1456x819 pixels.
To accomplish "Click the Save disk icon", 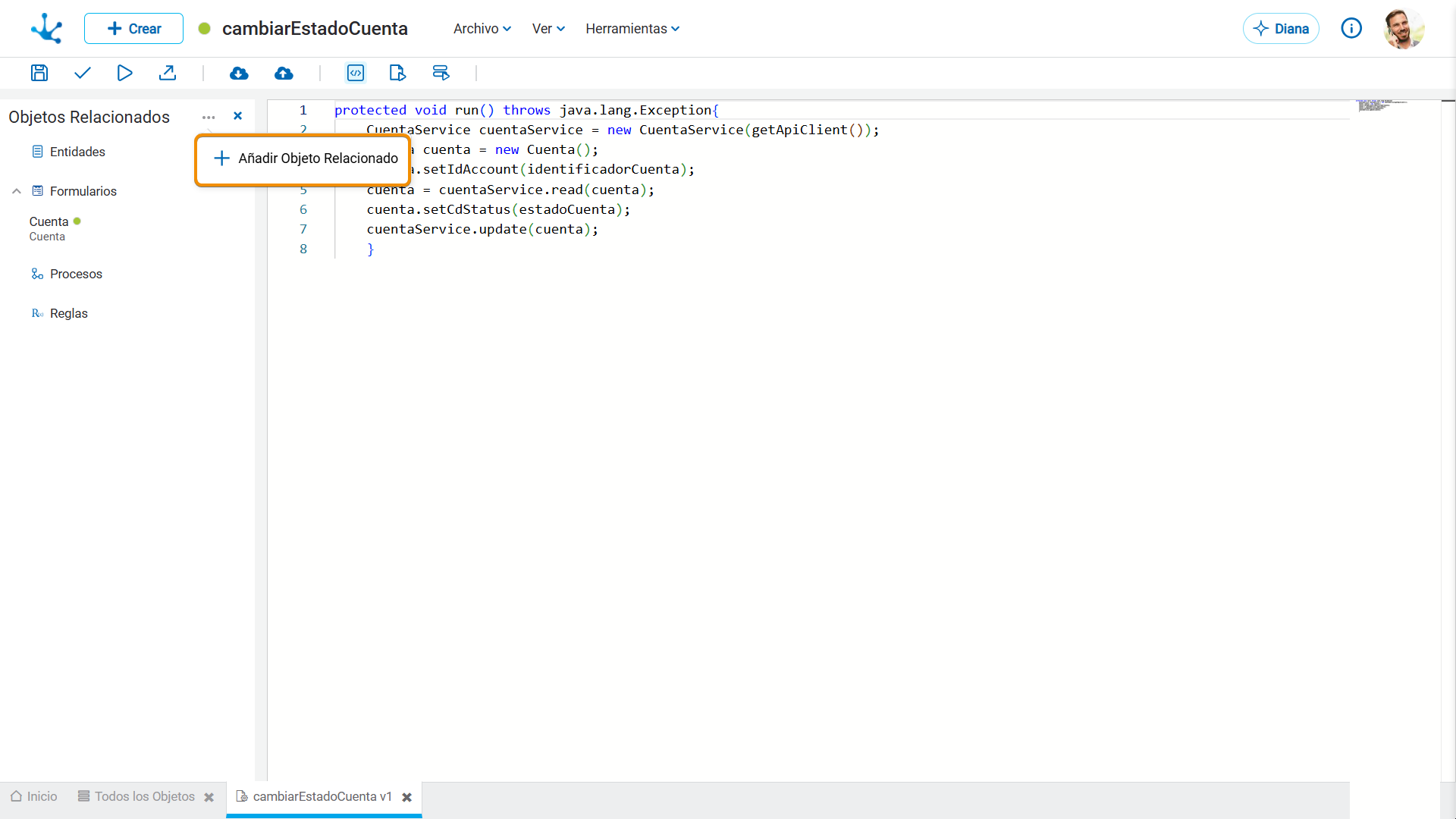I will click(39, 73).
